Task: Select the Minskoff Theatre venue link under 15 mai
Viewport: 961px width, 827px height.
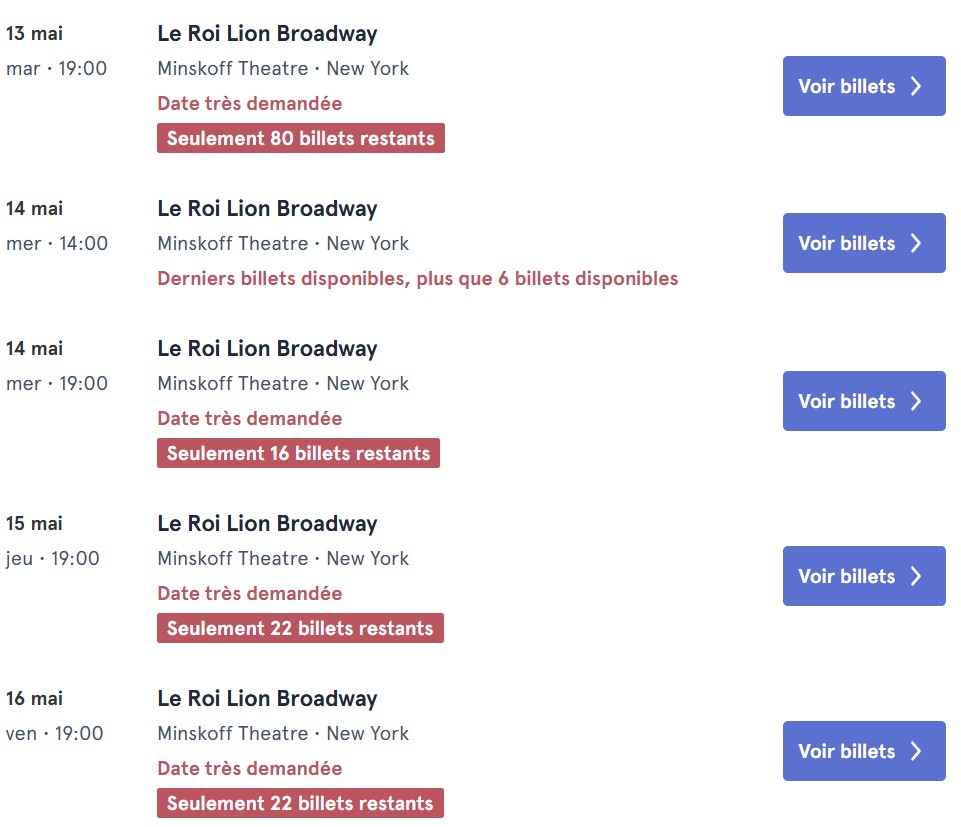Action: point(232,558)
